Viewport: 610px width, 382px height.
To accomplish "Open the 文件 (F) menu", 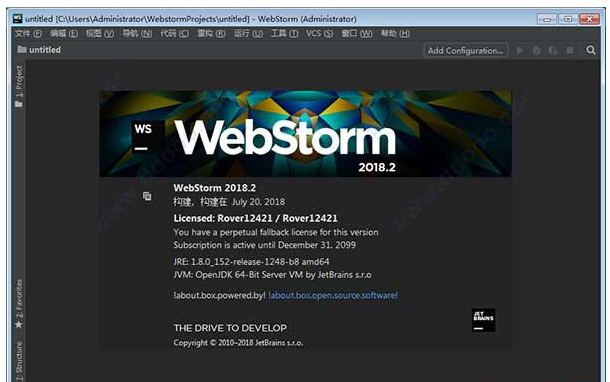I will pos(28,34).
